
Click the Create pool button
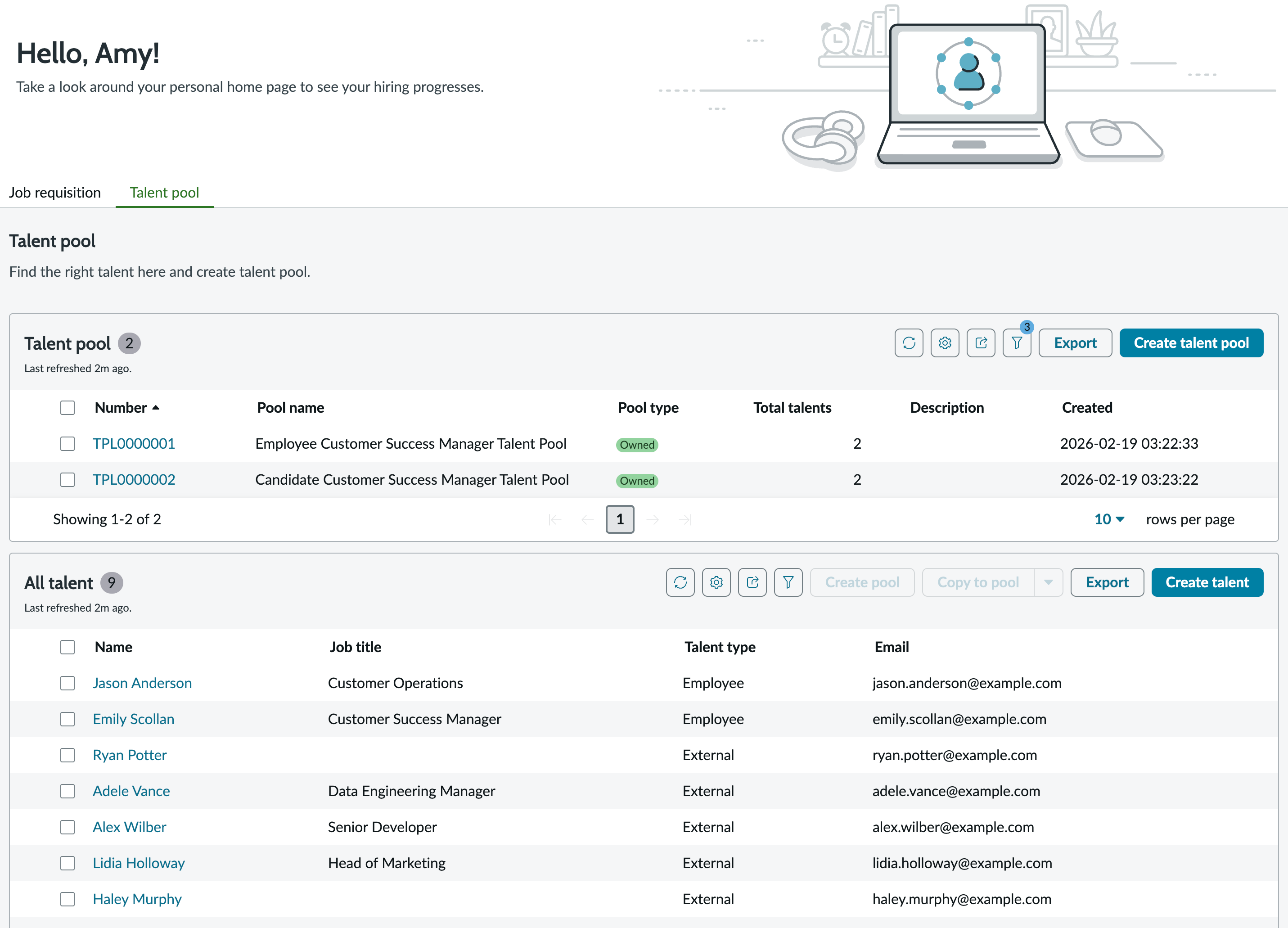point(862,582)
